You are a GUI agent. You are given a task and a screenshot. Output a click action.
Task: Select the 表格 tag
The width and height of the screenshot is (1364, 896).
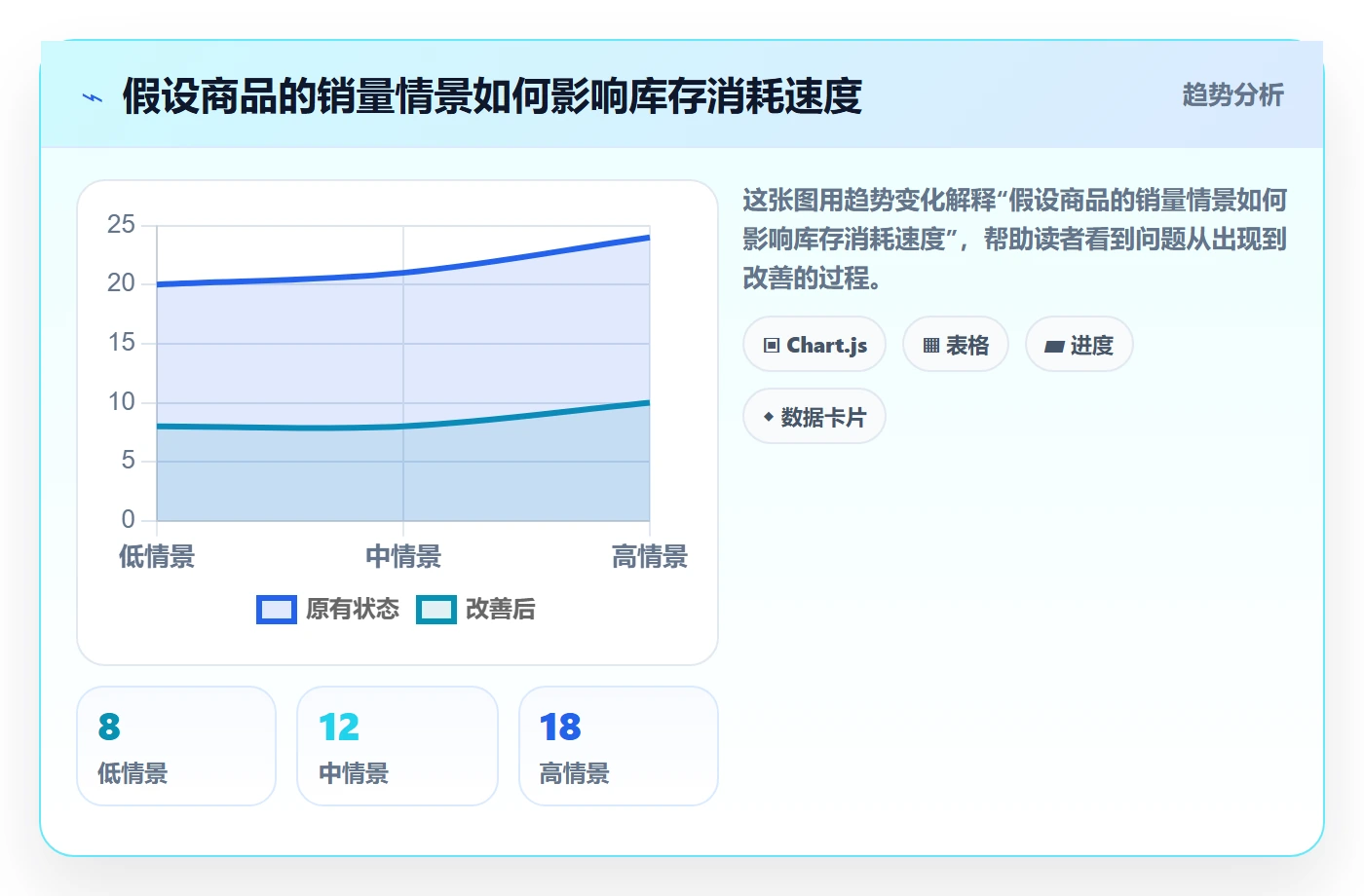pos(956,345)
